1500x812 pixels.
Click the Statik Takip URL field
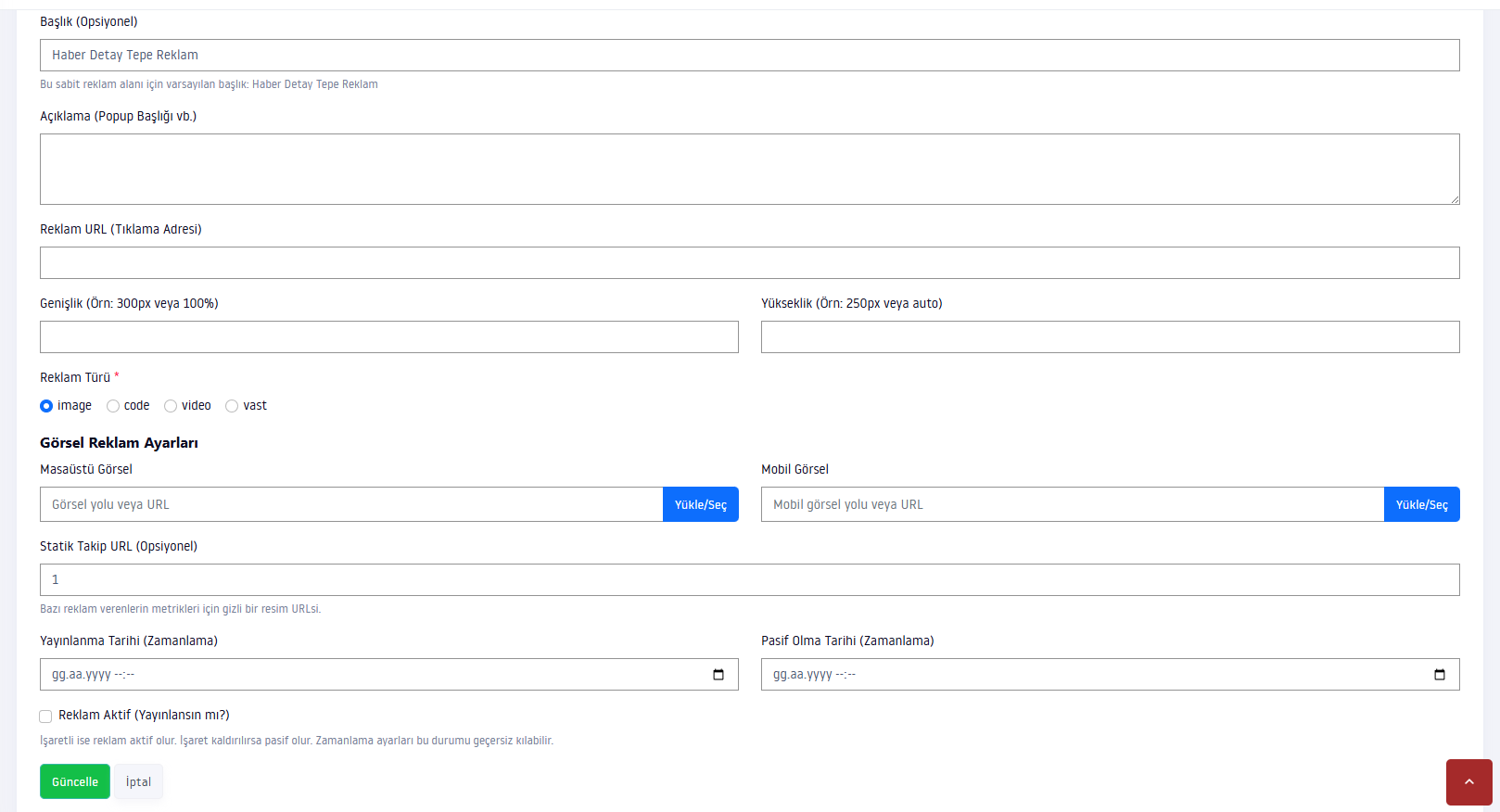click(750, 579)
